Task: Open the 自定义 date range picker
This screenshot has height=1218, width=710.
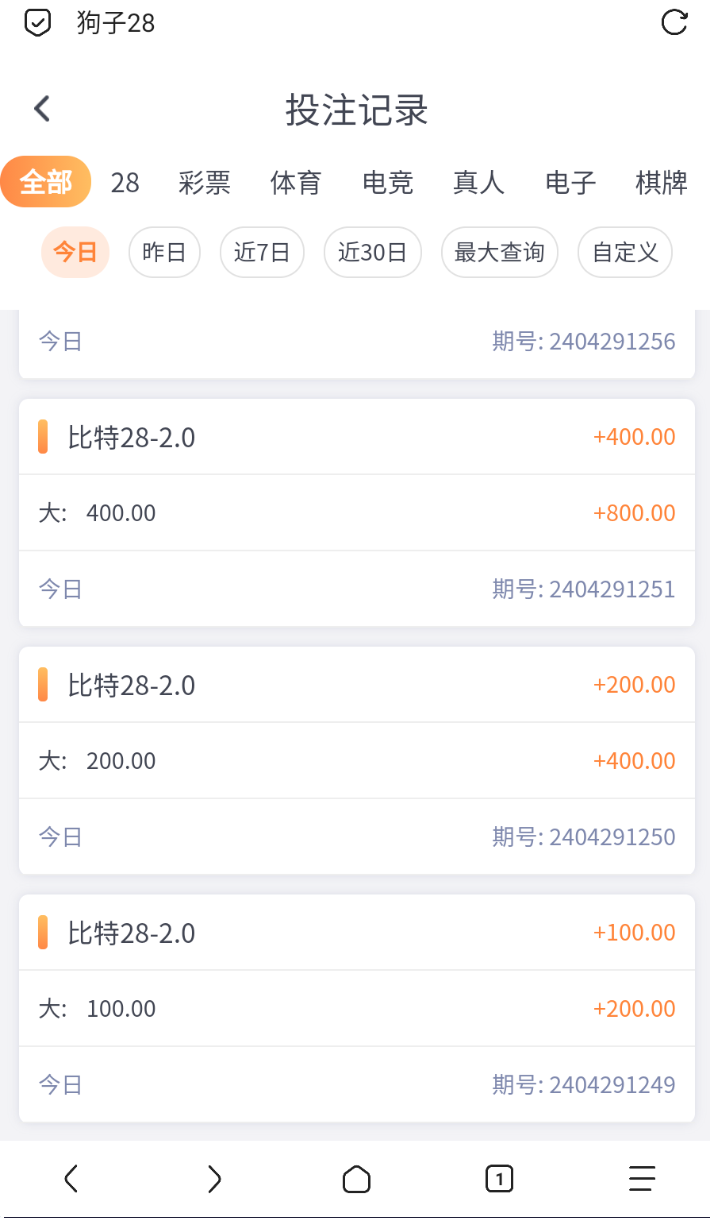Action: click(x=625, y=252)
